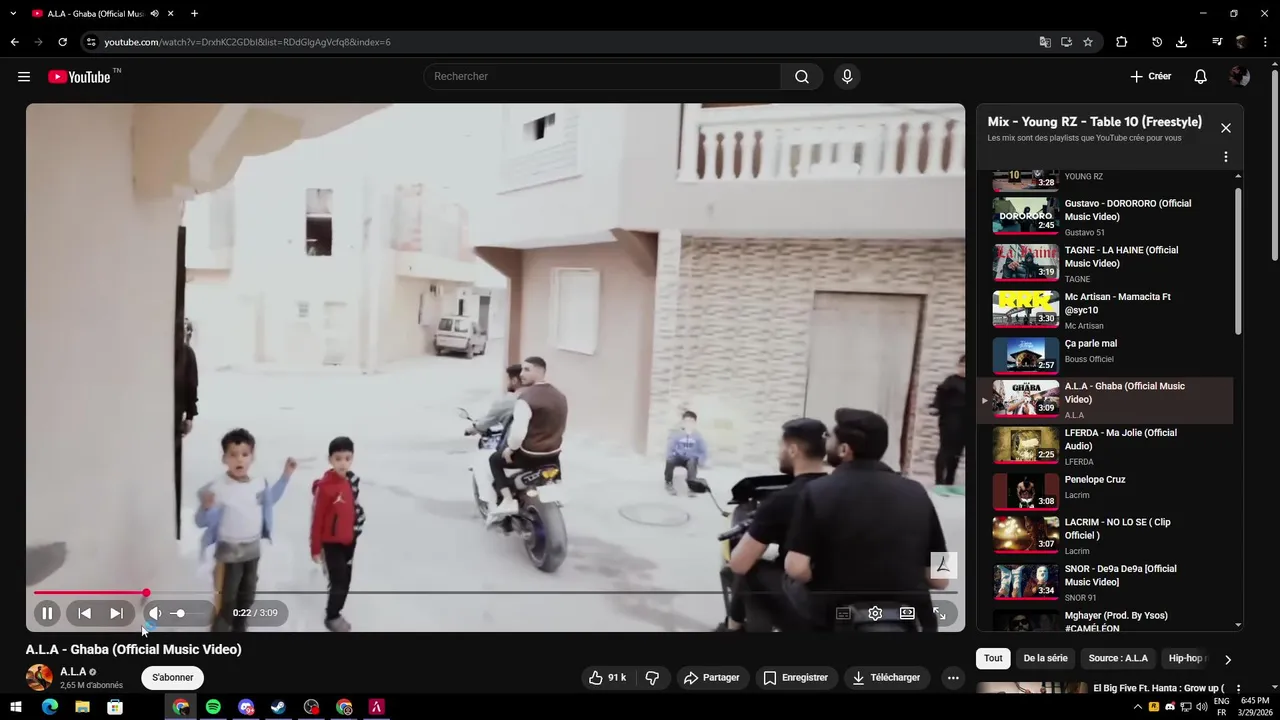Close the Mix playlist panel

tap(1226, 128)
